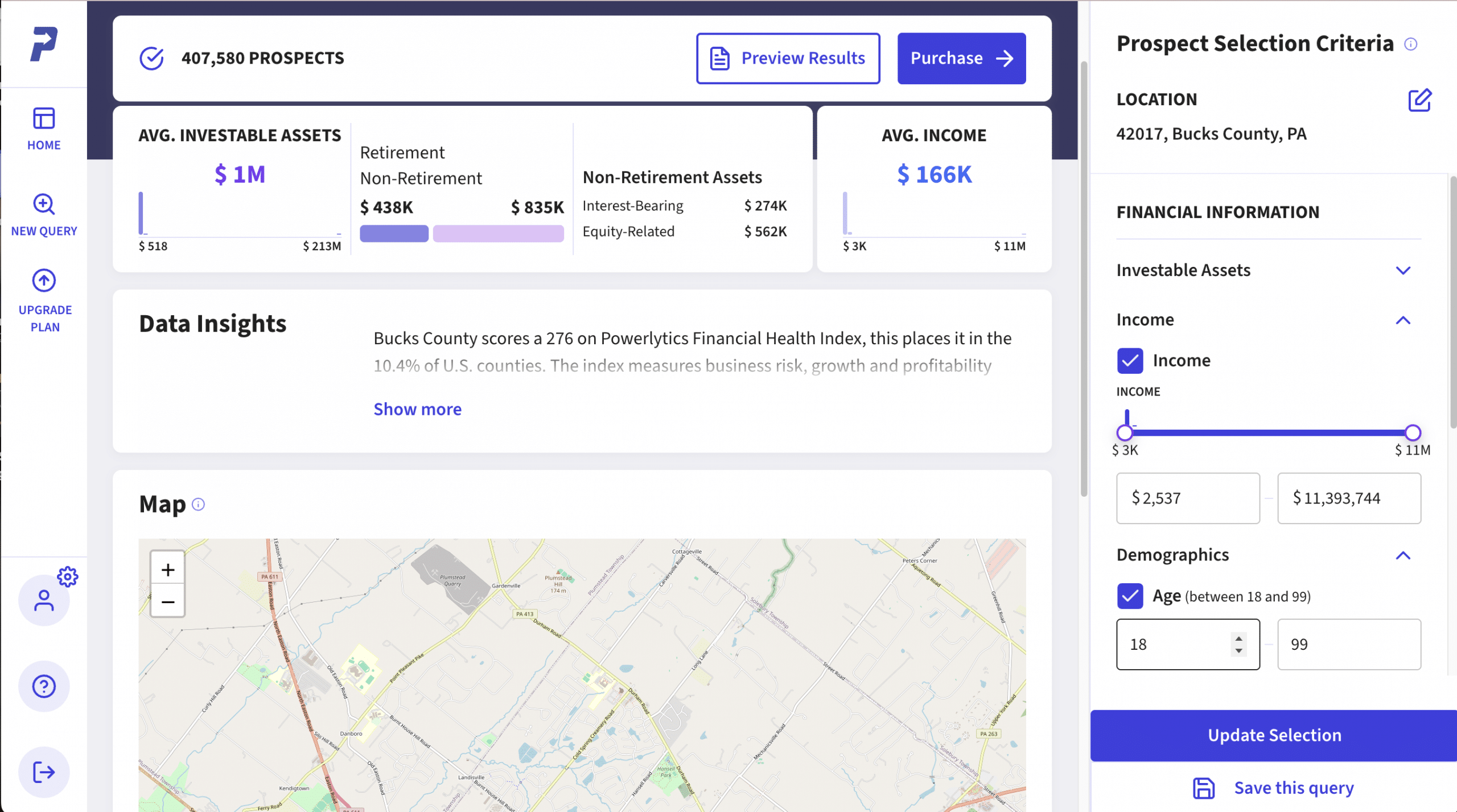1457x812 pixels.
Task: Click the Preview Results button
Action: tap(788, 59)
